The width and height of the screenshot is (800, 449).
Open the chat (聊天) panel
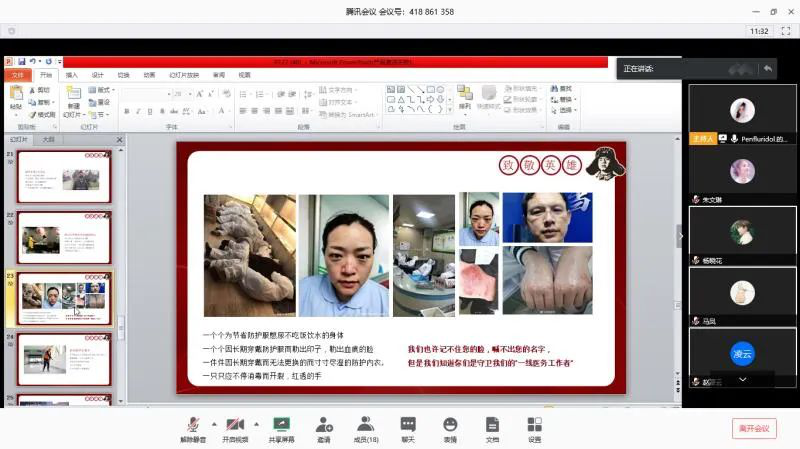[x=408, y=430]
